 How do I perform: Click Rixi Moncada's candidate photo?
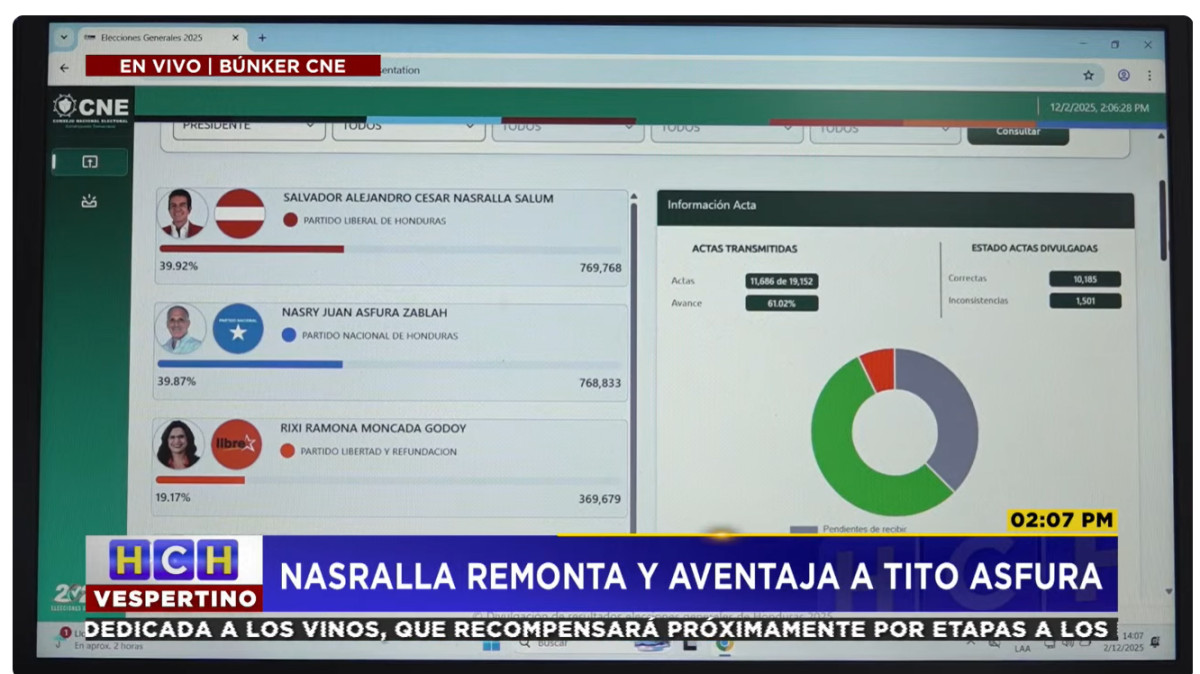pyautogui.click(x=178, y=444)
